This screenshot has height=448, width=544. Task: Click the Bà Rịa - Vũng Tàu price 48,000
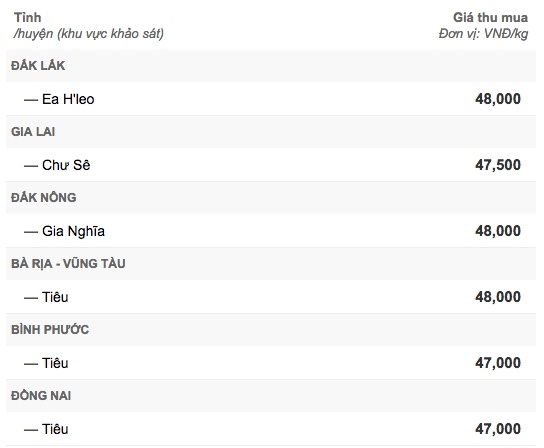498,297
